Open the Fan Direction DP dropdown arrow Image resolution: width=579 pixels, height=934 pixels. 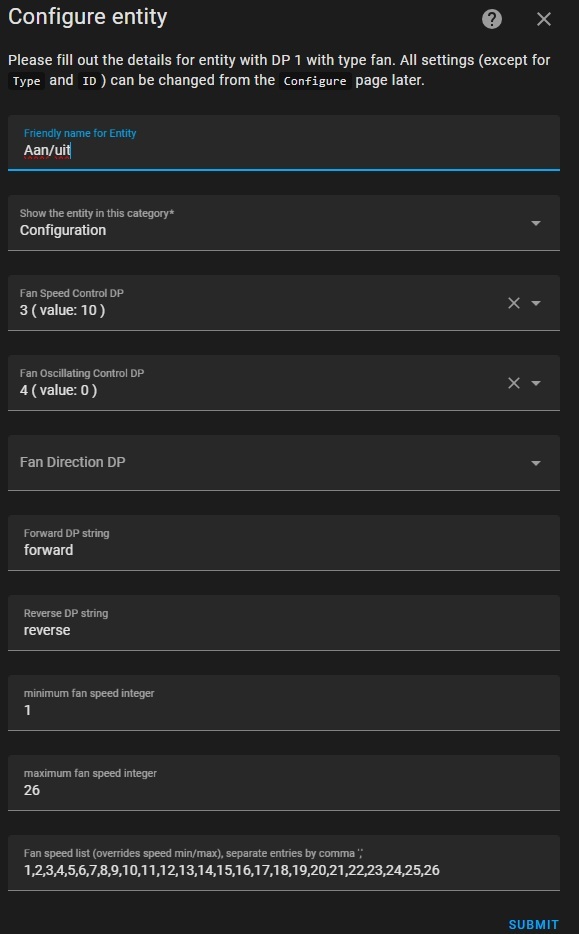pos(536,463)
